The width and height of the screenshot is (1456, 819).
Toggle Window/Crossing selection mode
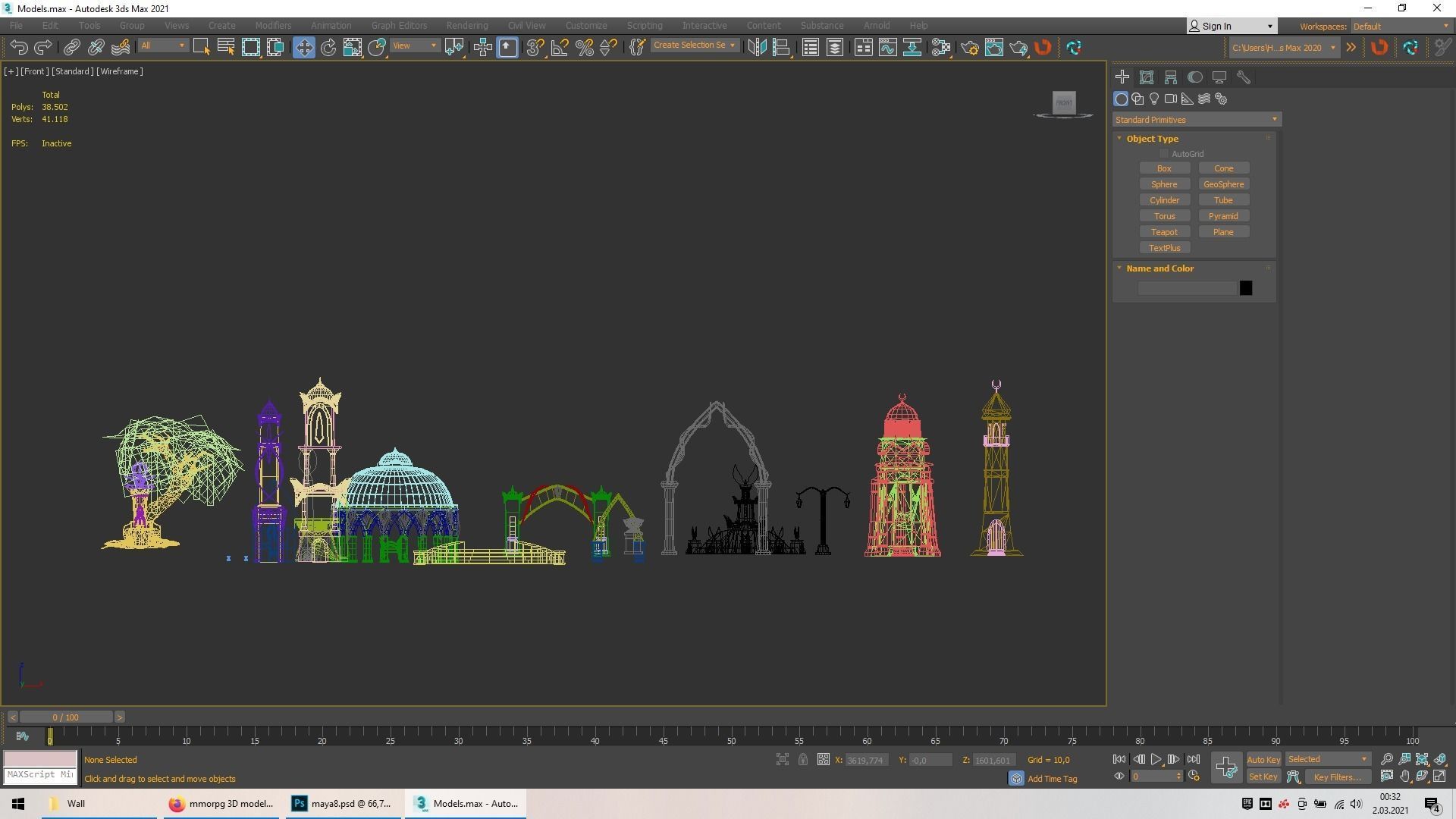point(275,48)
